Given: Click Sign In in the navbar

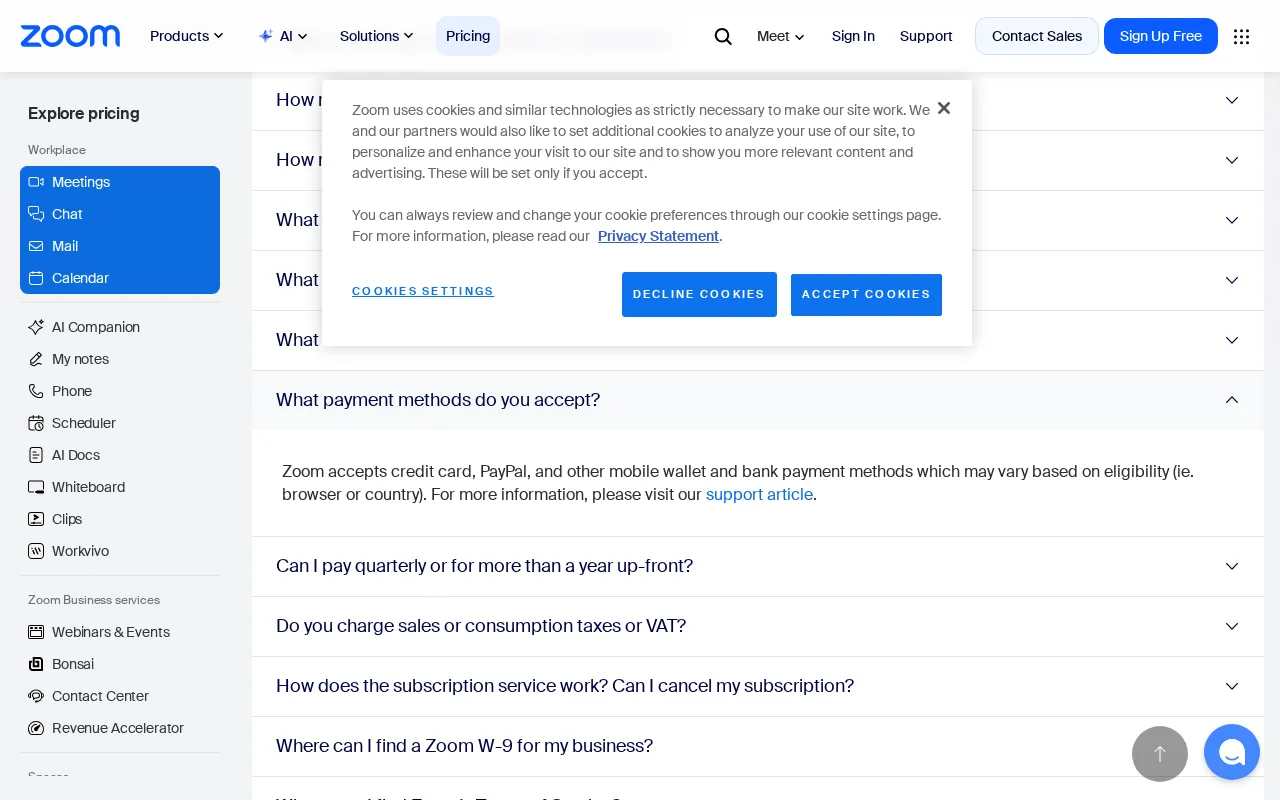Looking at the screenshot, I should pos(853,36).
